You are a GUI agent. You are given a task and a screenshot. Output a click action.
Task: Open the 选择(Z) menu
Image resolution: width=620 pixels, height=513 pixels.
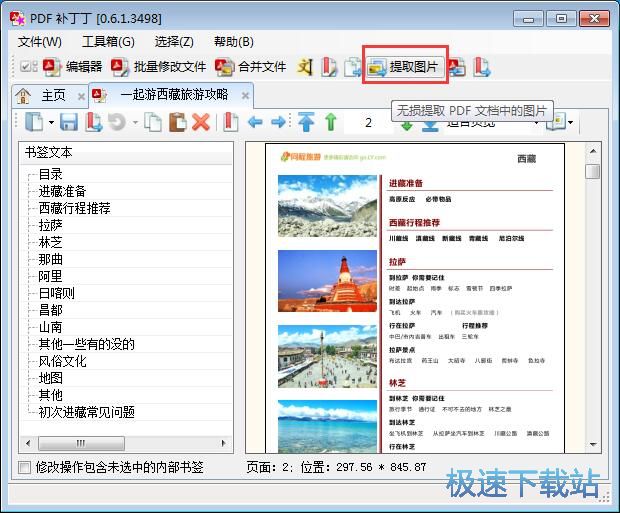174,42
